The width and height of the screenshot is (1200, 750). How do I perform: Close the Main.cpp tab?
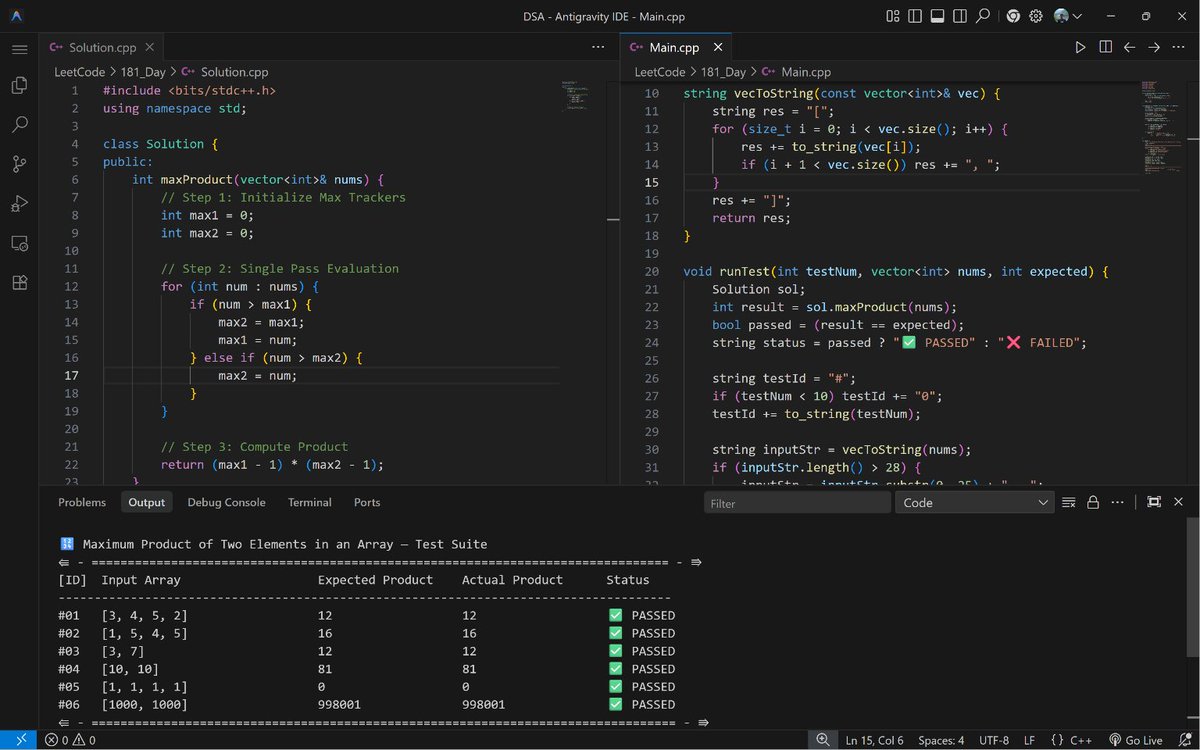[x=719, y=47]
